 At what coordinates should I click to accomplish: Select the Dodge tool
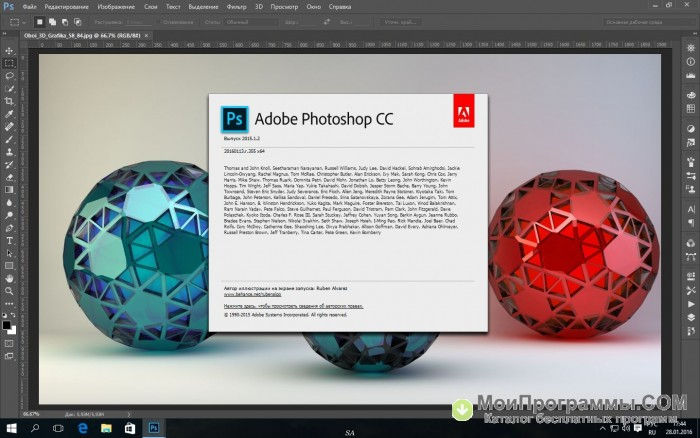9,215
